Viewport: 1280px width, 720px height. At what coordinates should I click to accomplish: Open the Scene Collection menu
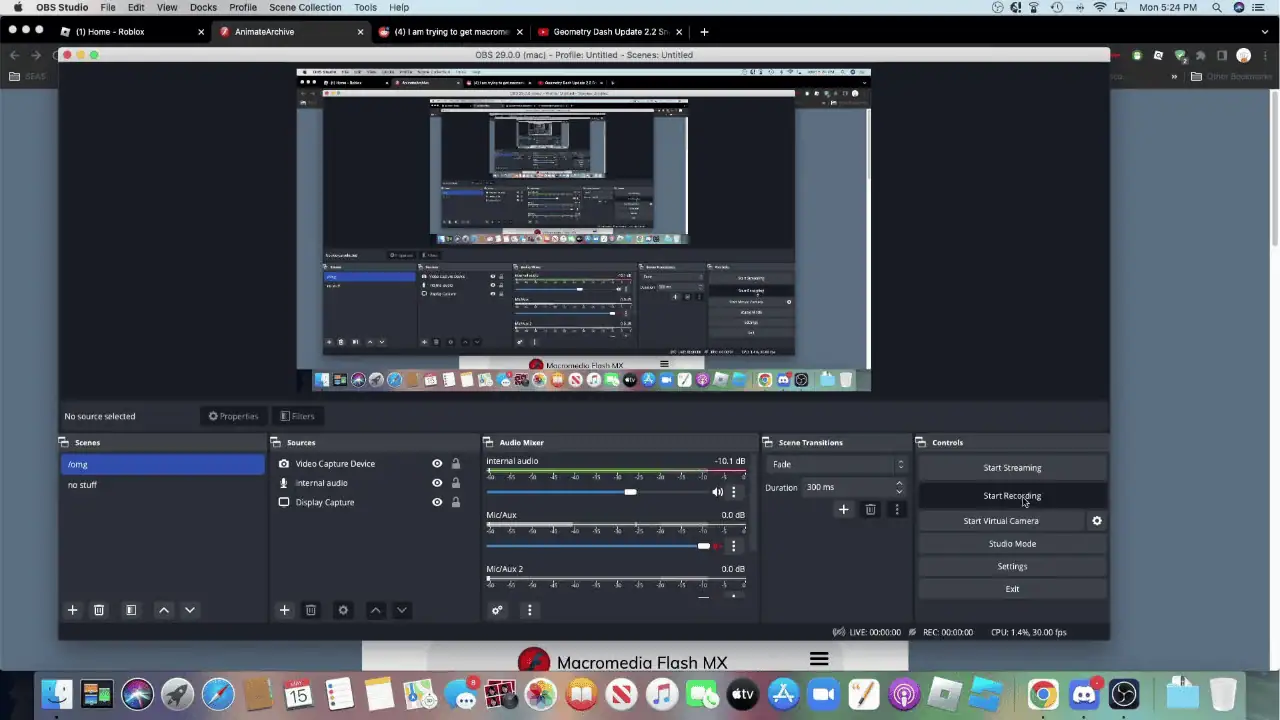(x=305, y=7)
